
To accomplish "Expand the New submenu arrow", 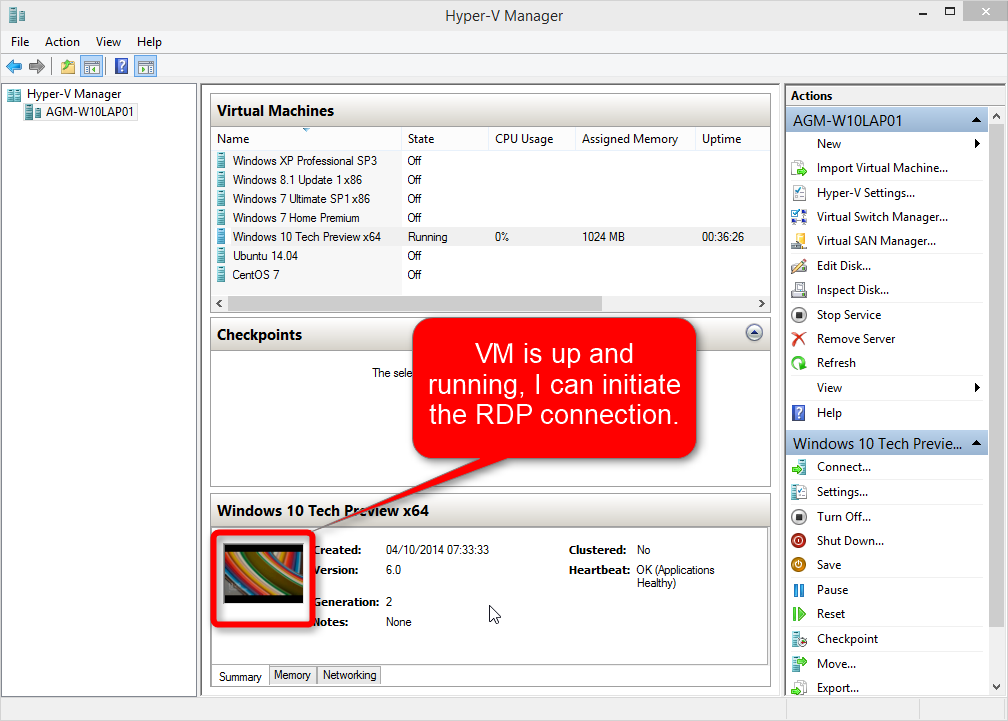I will pos(977,144).
